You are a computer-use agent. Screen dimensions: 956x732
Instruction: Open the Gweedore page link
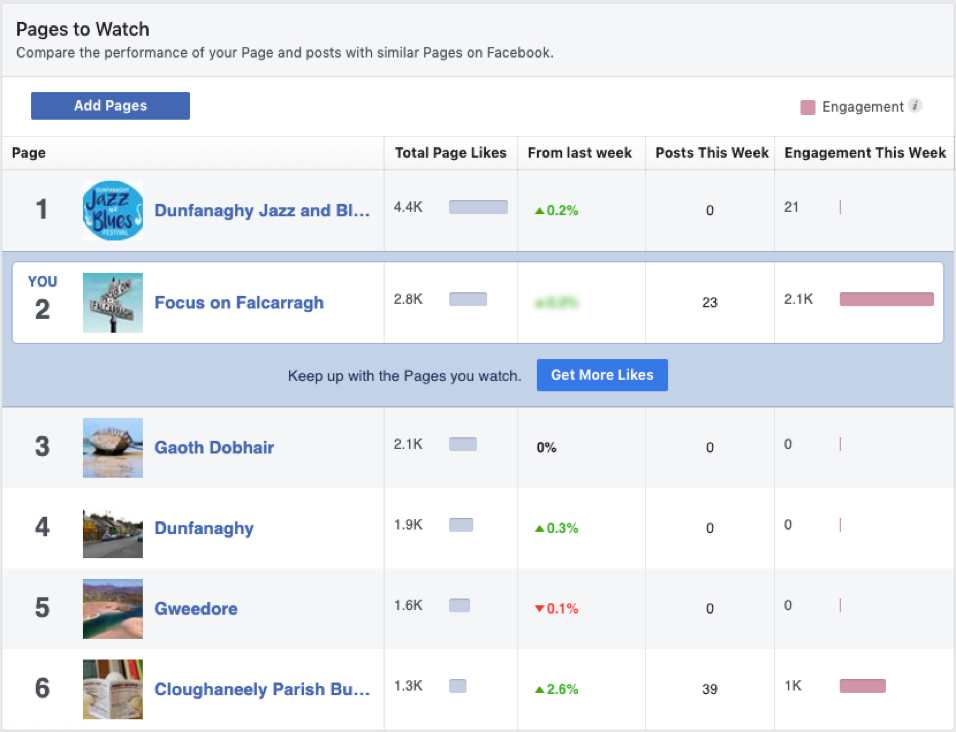coord(196,608)
